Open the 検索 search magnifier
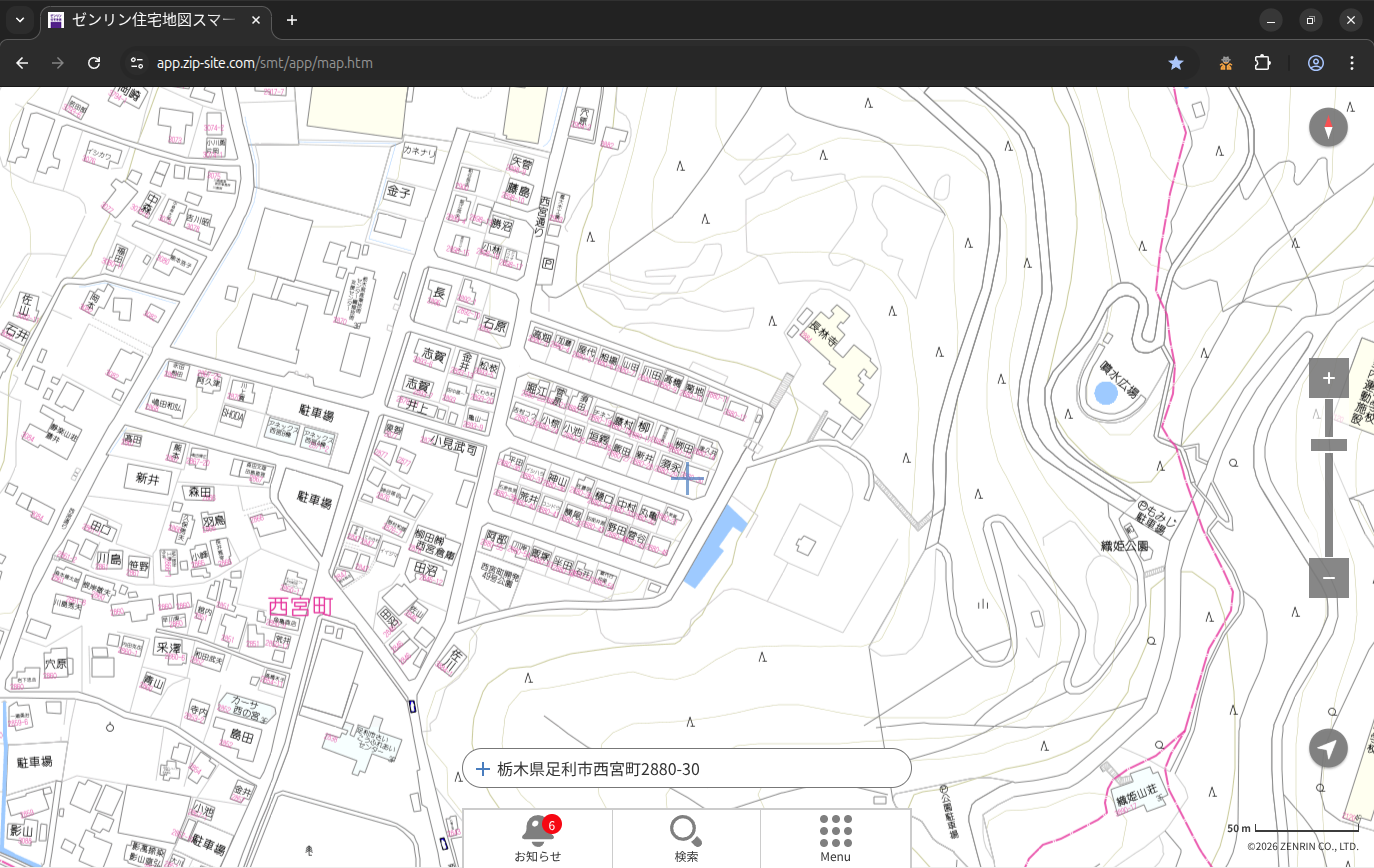1374x868 pixels. (686, 838)
